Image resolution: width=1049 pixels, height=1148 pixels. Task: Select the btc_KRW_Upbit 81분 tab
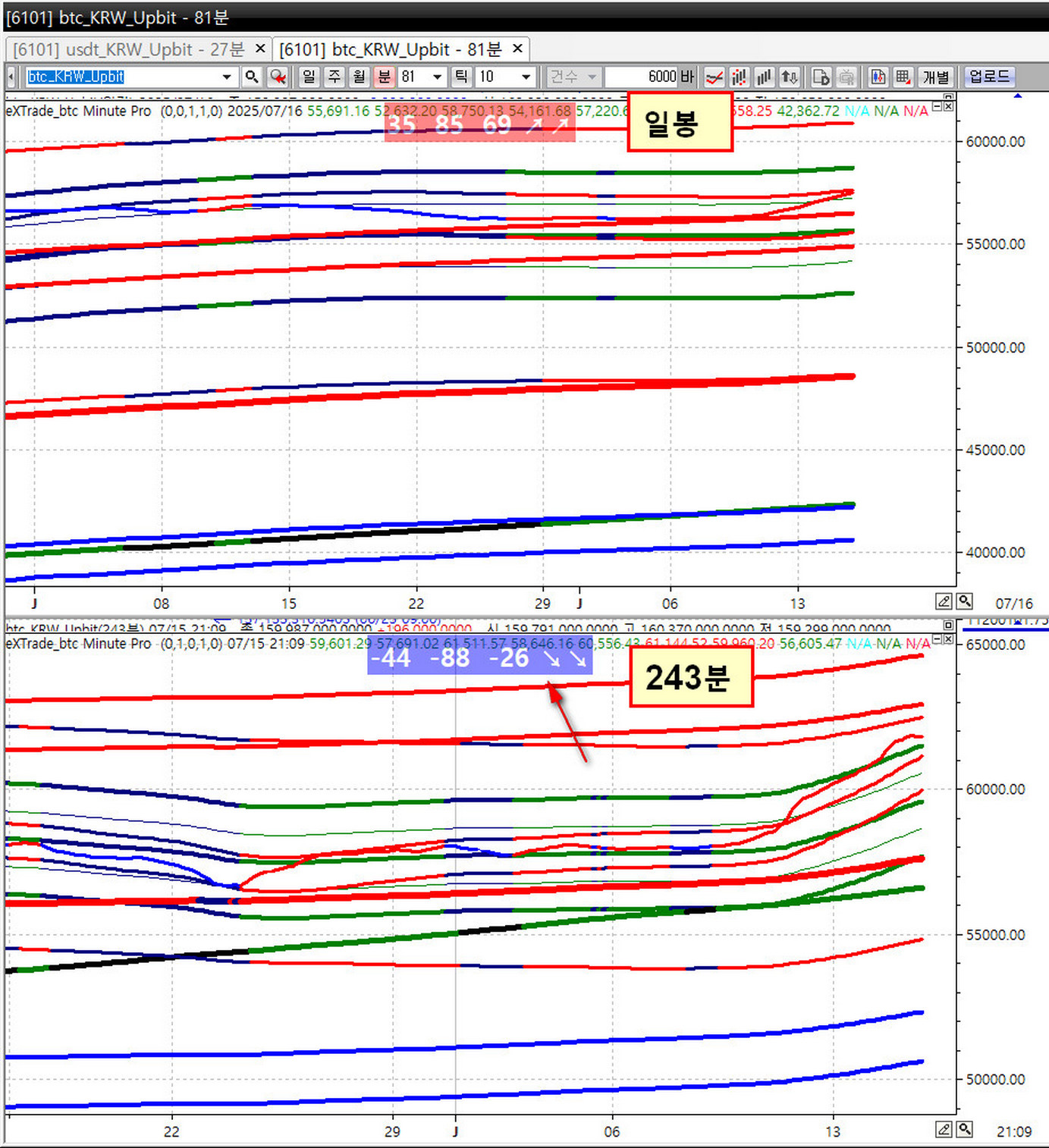pos(394,49)
